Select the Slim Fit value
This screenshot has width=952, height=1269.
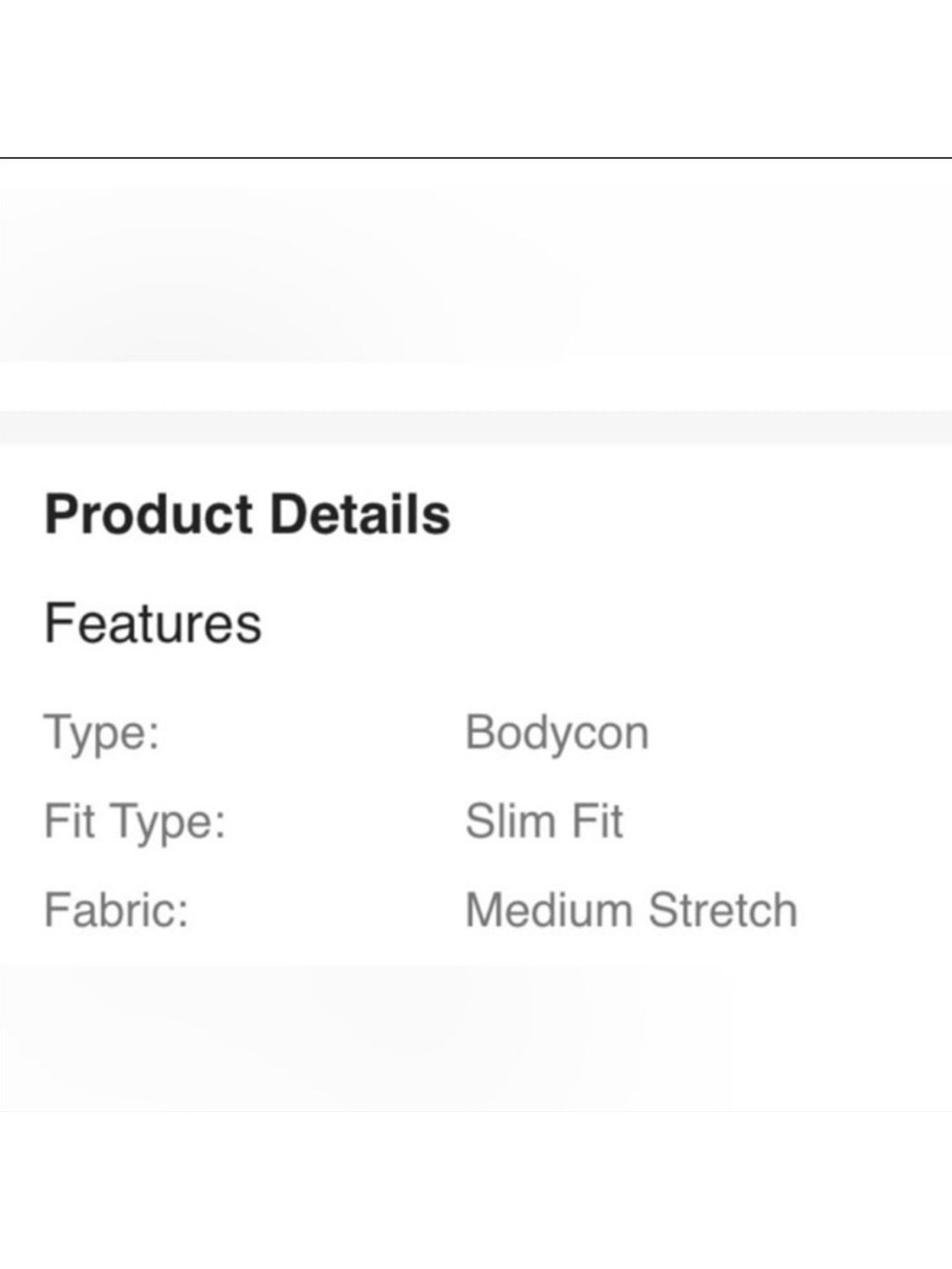[x=544, y=822]
